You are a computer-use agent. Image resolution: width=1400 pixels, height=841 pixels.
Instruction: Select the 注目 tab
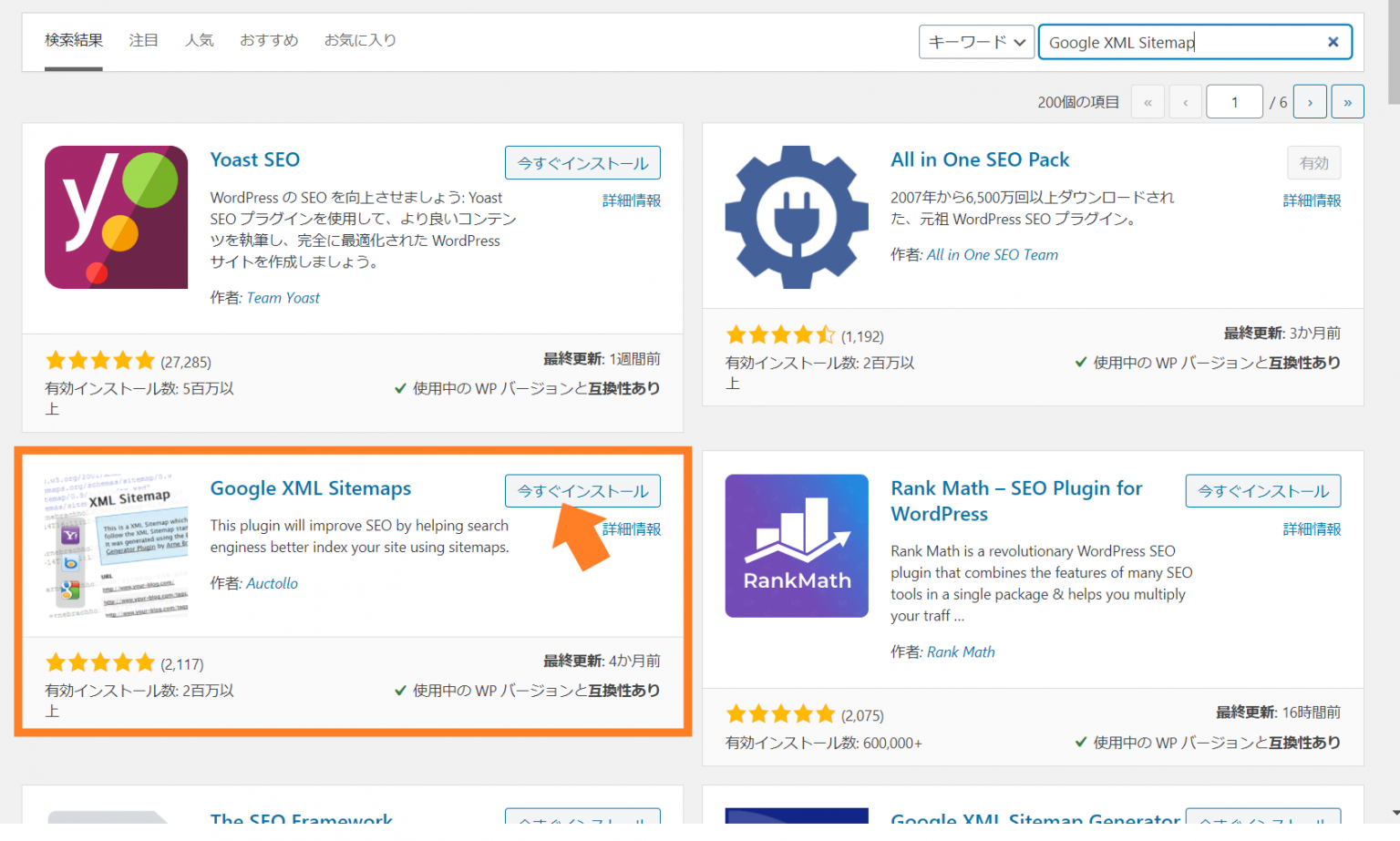click(143, 40)
